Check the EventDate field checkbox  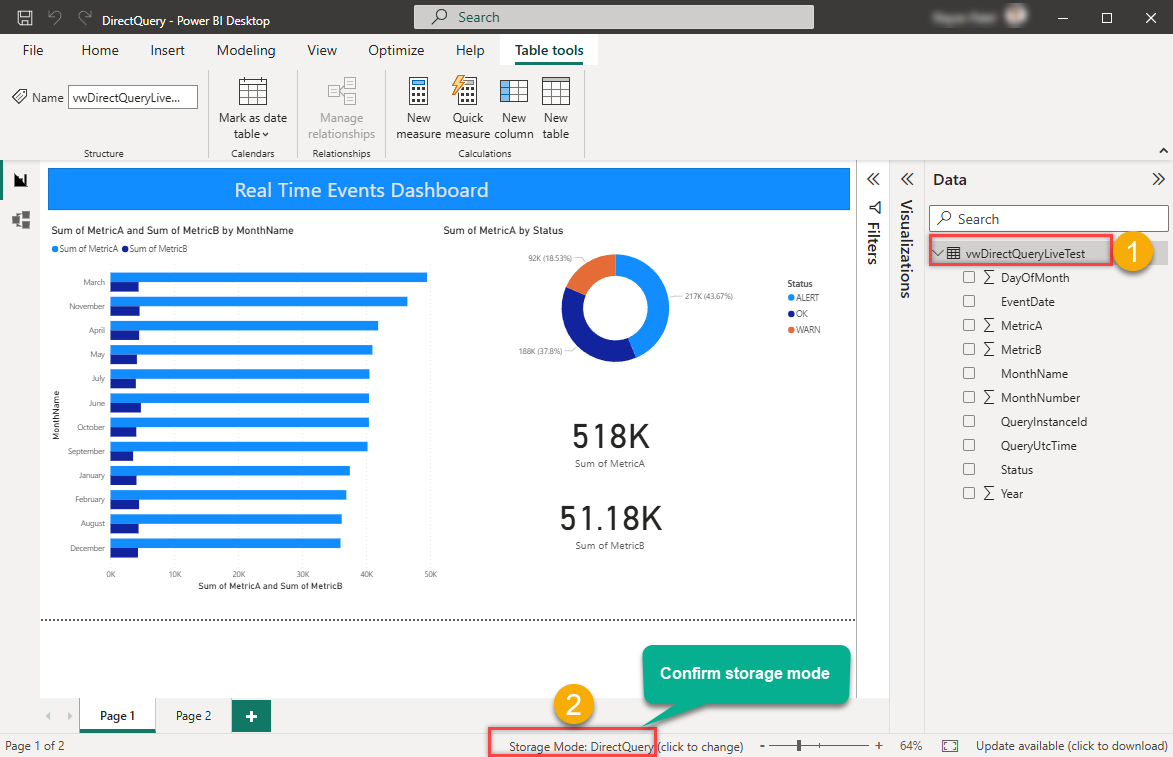point(968,302)
